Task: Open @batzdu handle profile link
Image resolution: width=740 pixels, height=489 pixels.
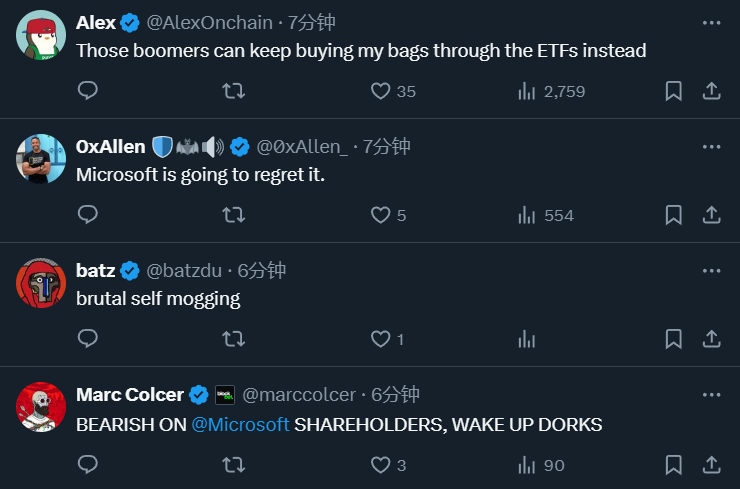Action: 185,270
